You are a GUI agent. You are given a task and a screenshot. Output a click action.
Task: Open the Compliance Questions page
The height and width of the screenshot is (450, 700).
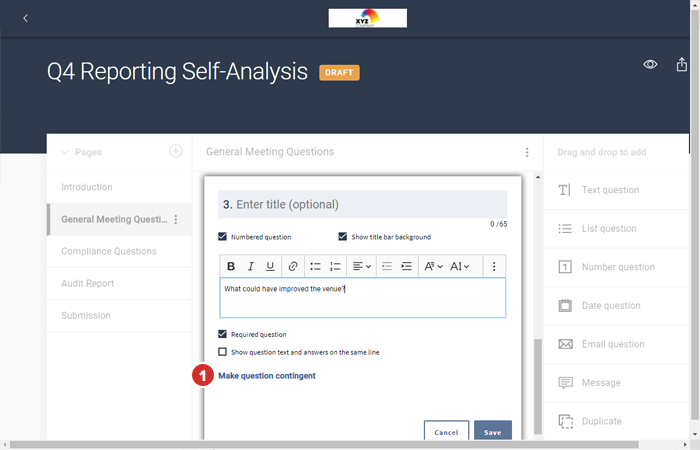tap(108, 251)
